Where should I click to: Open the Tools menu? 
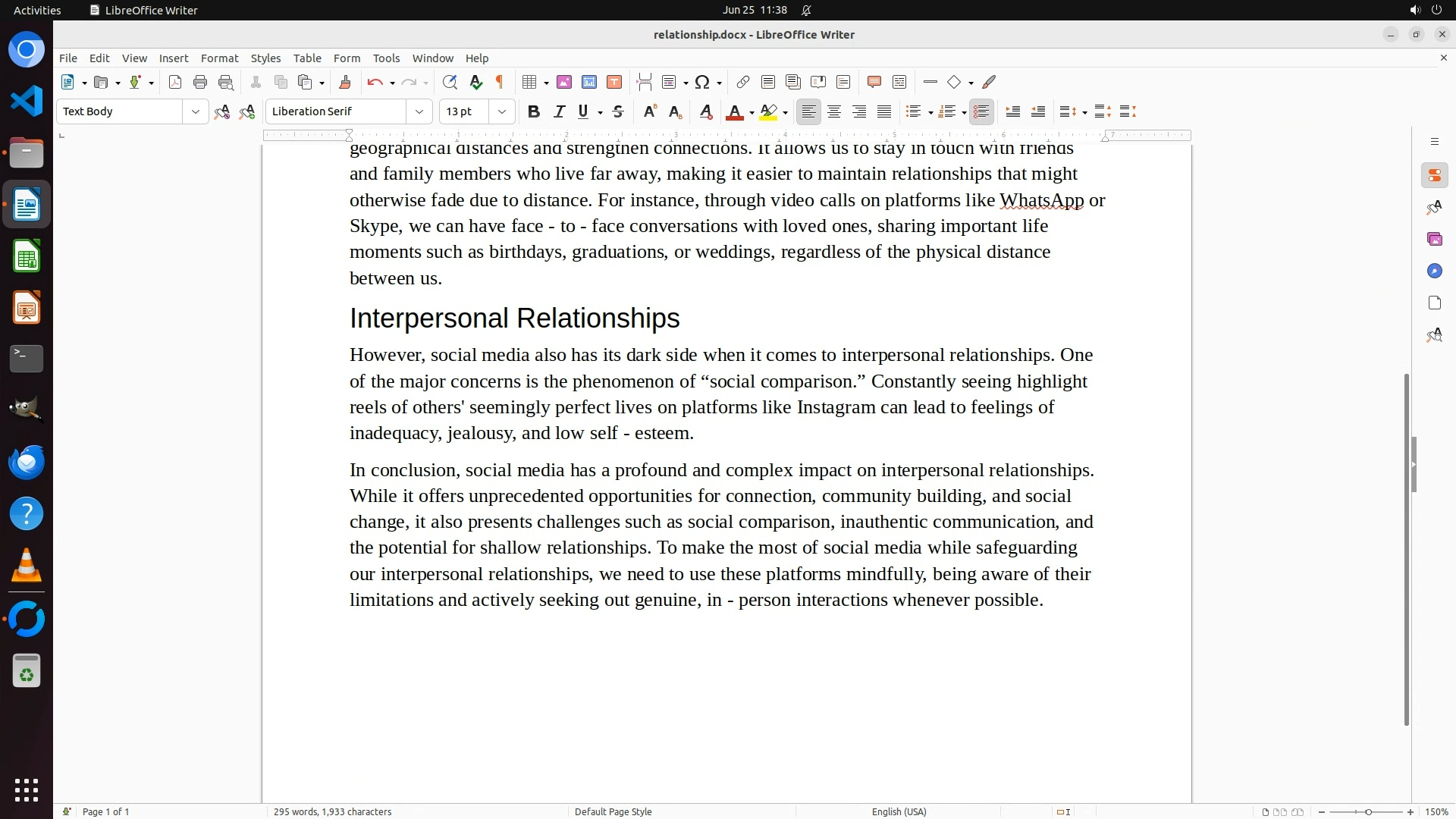(x=386, y=58)
